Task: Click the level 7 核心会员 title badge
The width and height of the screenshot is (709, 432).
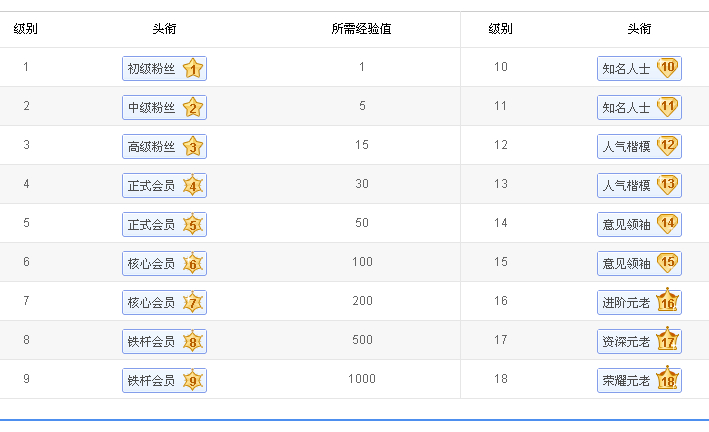Action: pos(164,302)
